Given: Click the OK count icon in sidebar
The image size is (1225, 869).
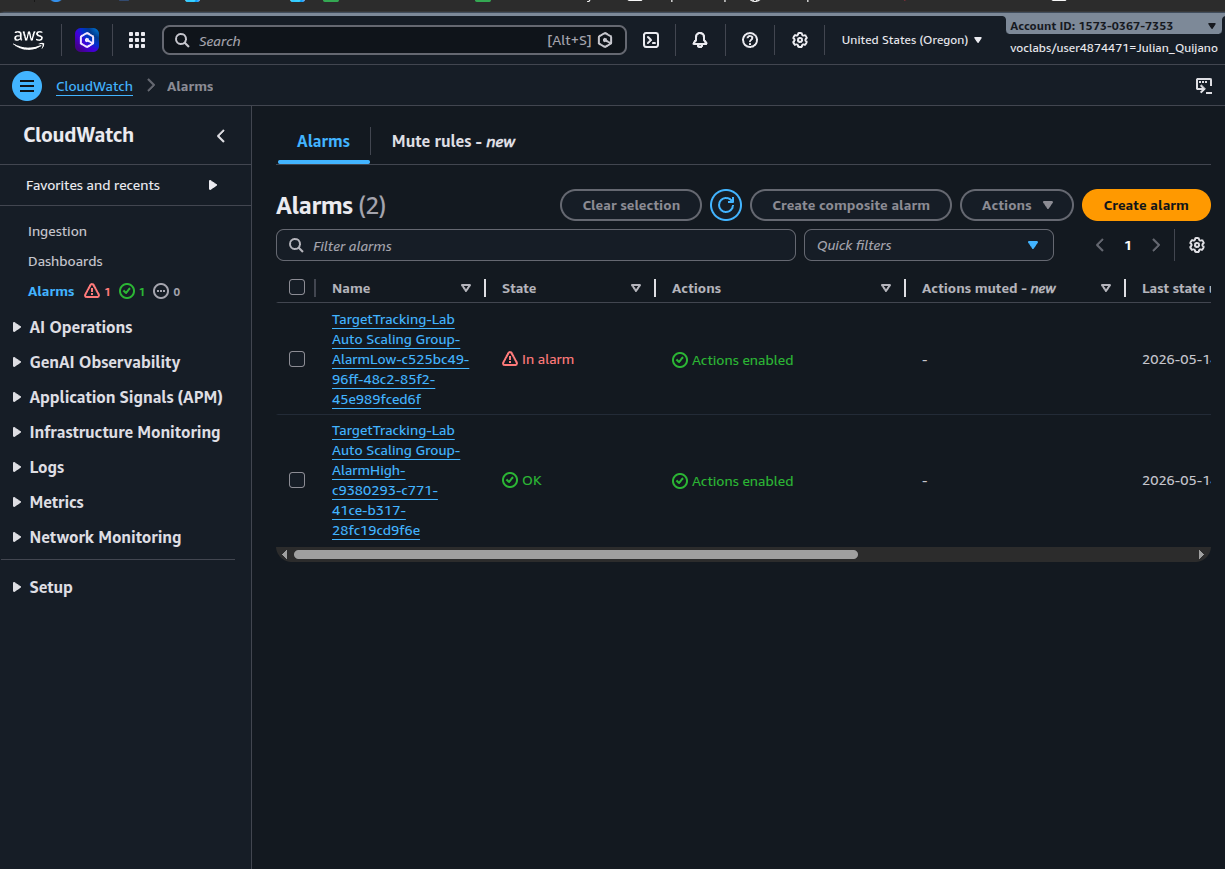Looking at the screenshot, I should tap(126, 291).
